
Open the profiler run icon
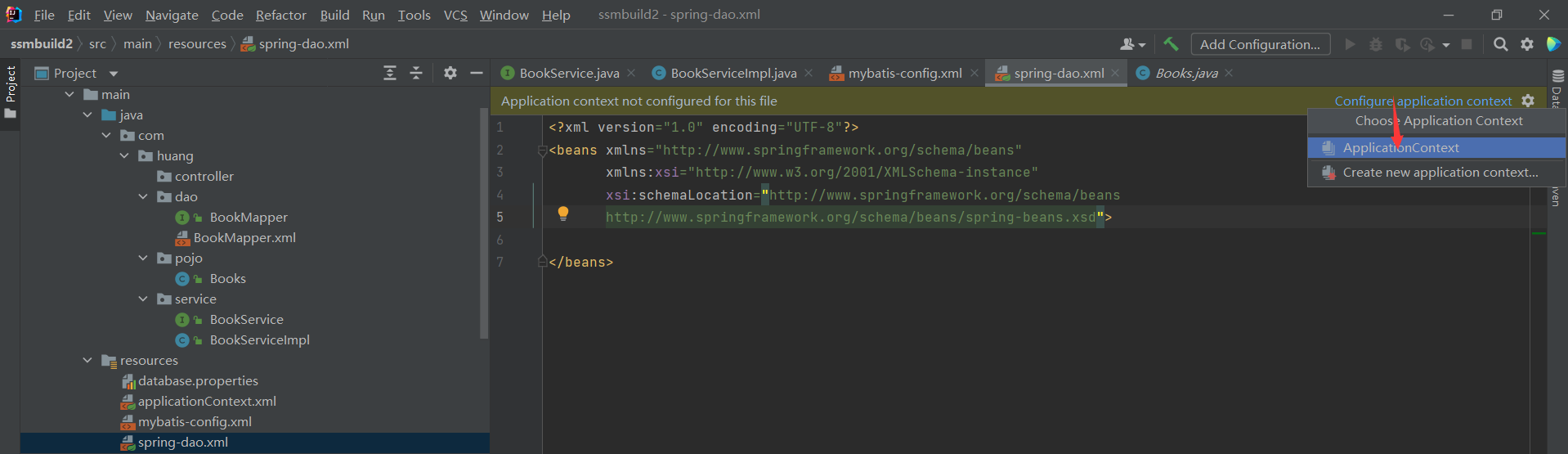tap(1428, 44)
